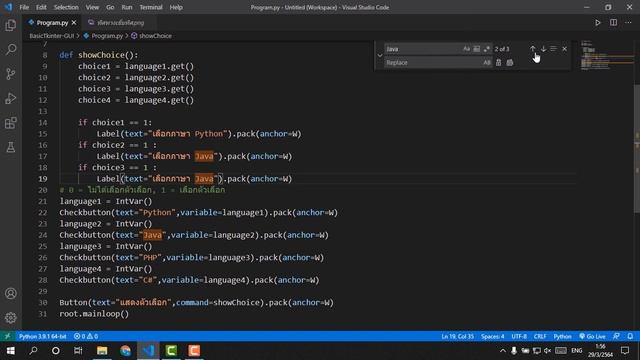Open the Testing flask view

[x=11, y=147]
